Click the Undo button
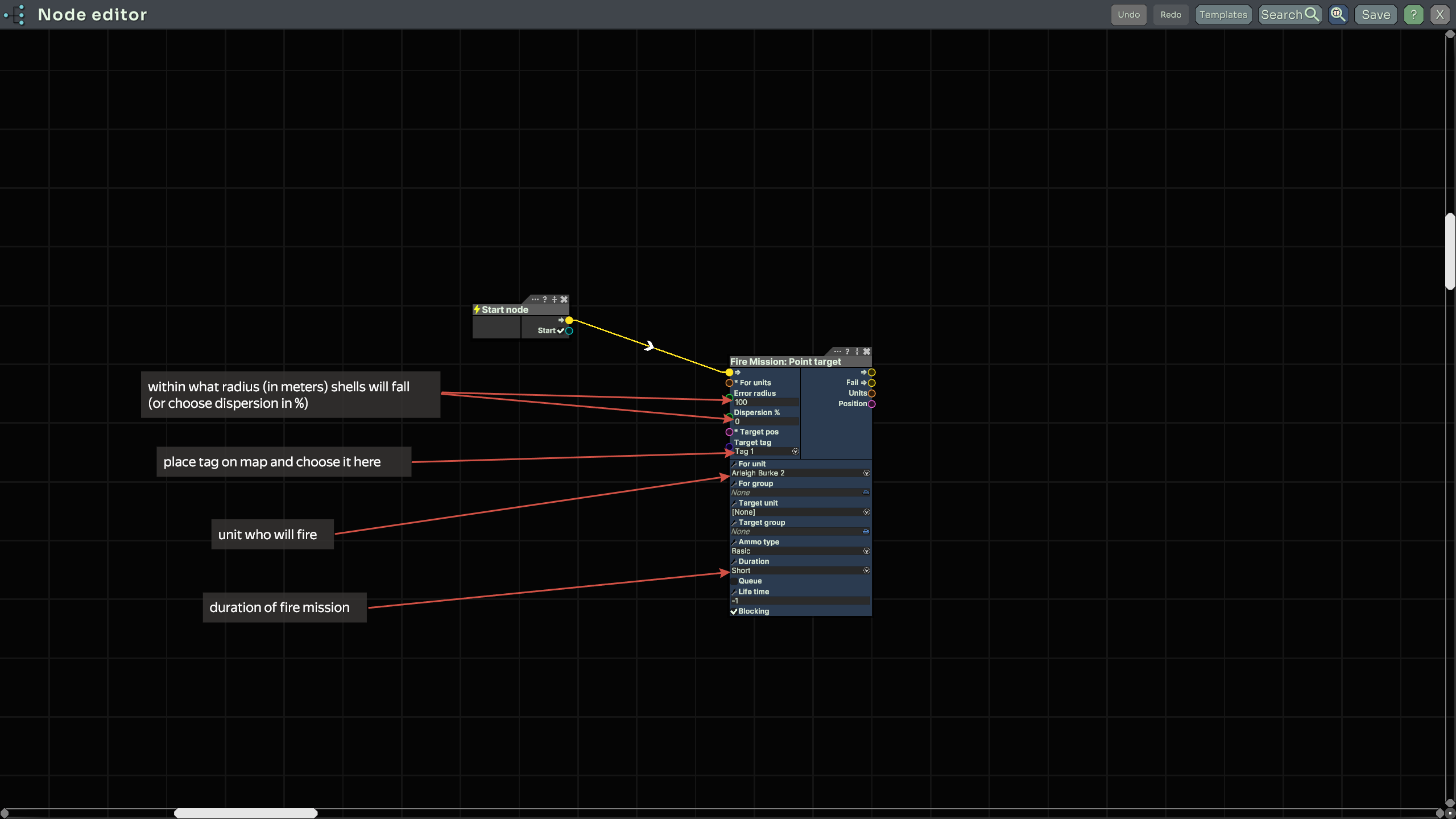Screen dimensions: 1456x819 (1128, 15)
